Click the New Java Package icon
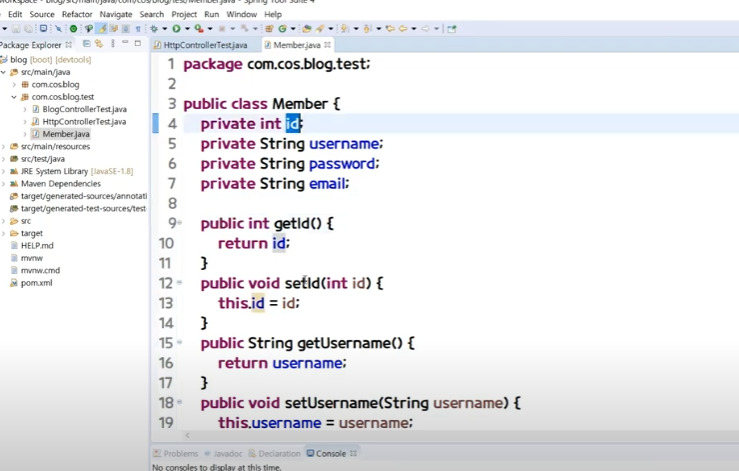This screenshot has width=739, height=471. 269,29
